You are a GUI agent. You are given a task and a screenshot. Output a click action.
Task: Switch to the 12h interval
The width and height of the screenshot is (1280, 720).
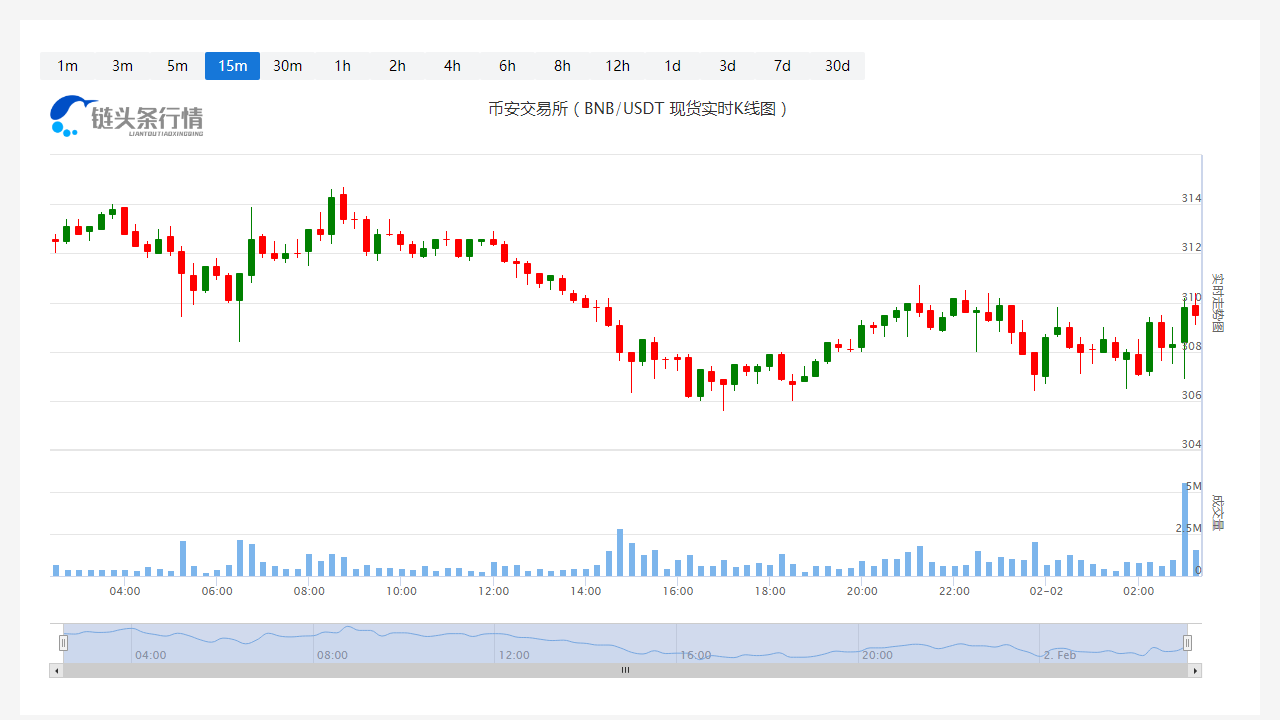point(617,66)
